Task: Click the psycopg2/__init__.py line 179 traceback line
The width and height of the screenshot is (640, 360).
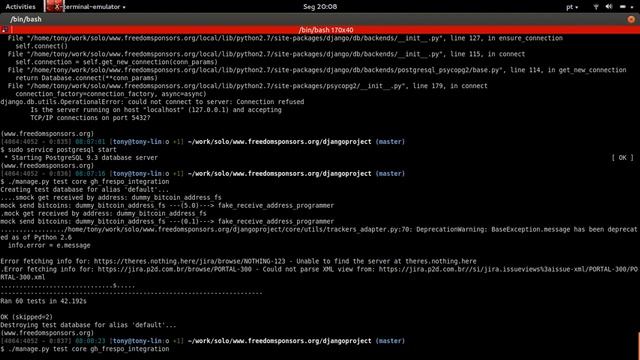Action: point(247,86)
